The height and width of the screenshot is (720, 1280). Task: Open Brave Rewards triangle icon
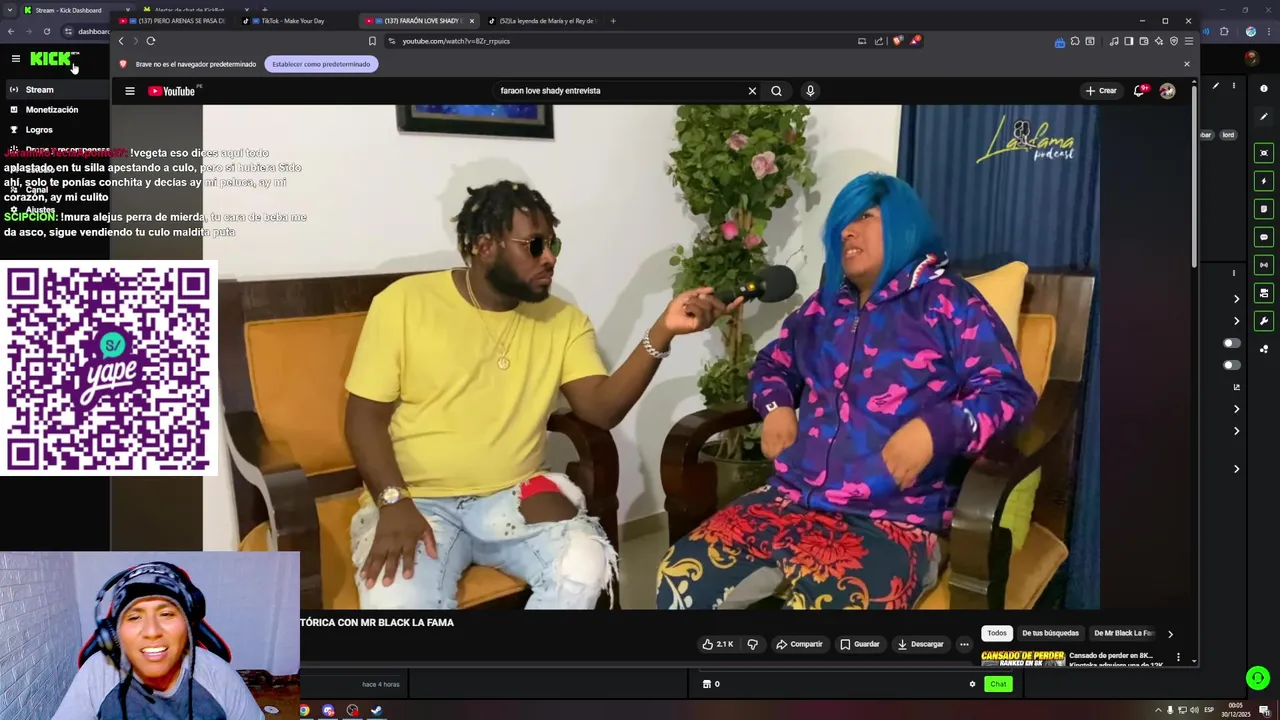[915, 41]
